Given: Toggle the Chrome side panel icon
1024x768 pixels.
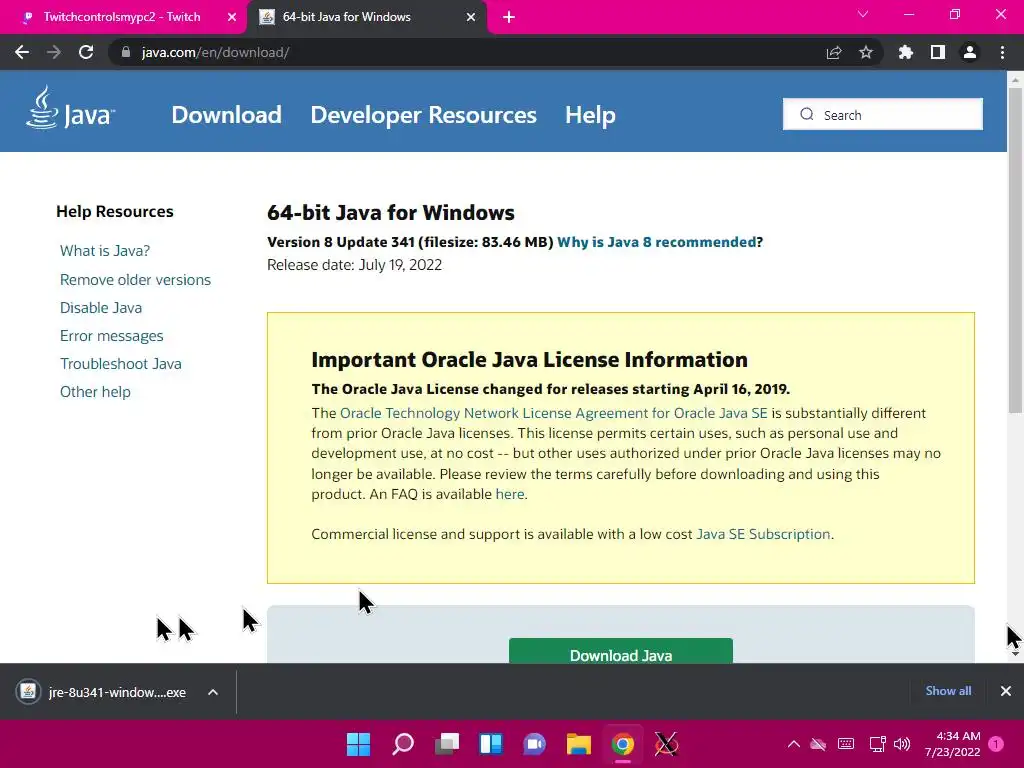Looking at the screenshot, I should click(938, 52).
